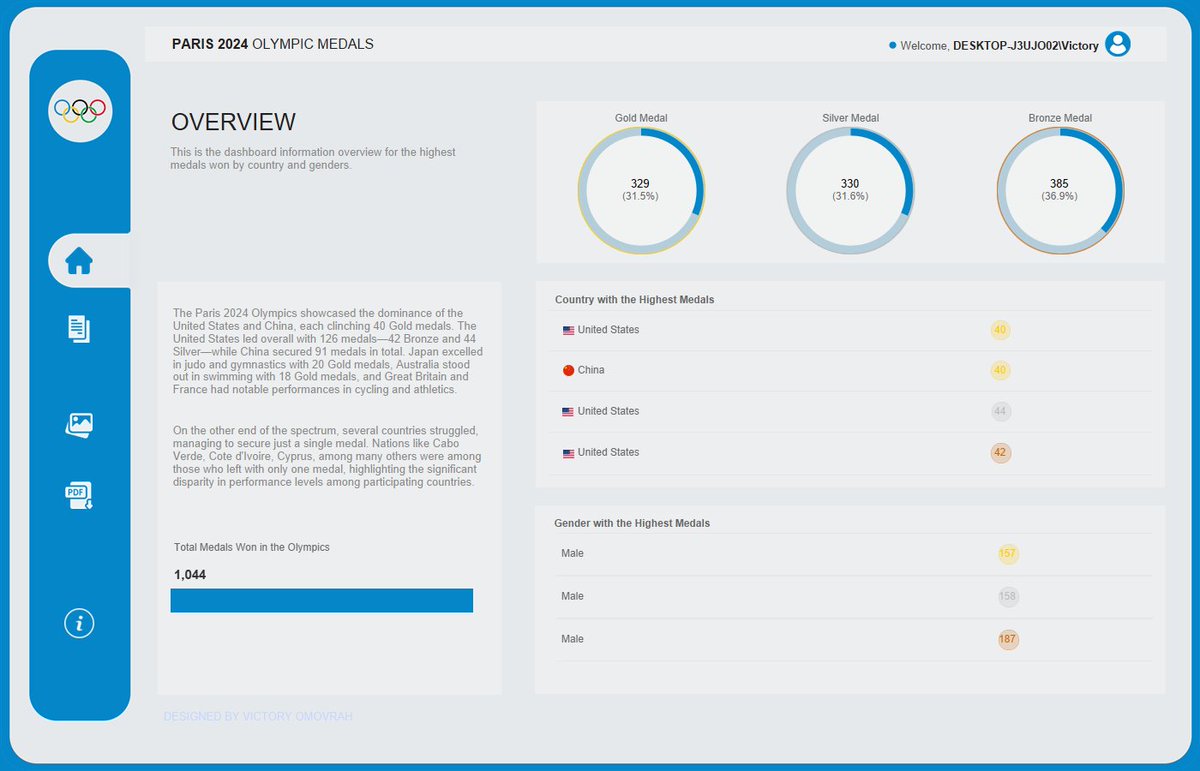Select the China country row label
Screen dimensions: 1200x771
coord(591,371)
